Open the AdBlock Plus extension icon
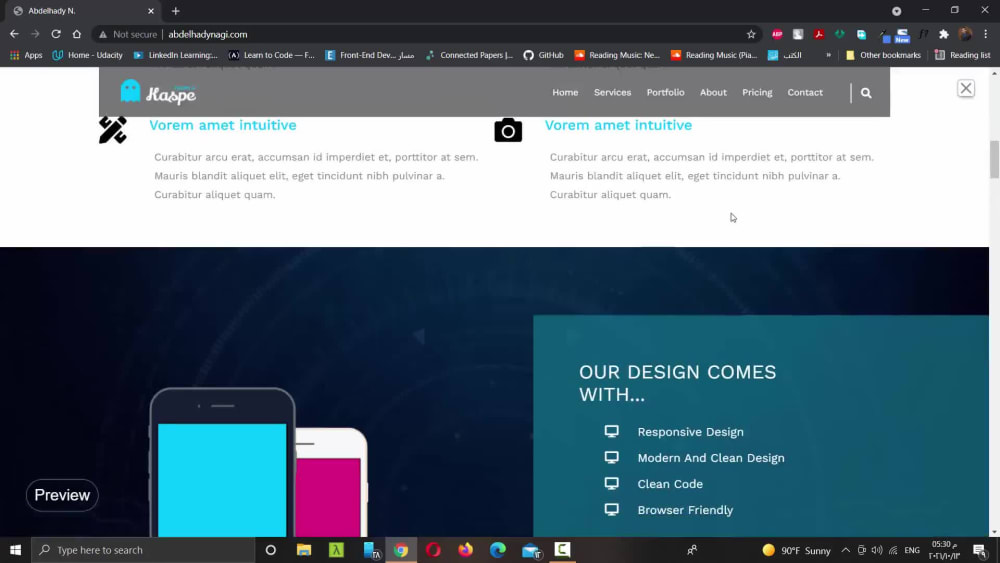1000x563 pixels. (x=777, y=34)
